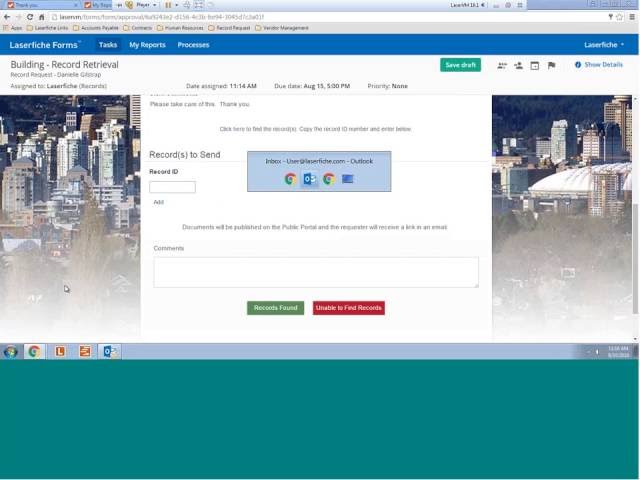Open Contracts bookmark folder

coord(138,28)
